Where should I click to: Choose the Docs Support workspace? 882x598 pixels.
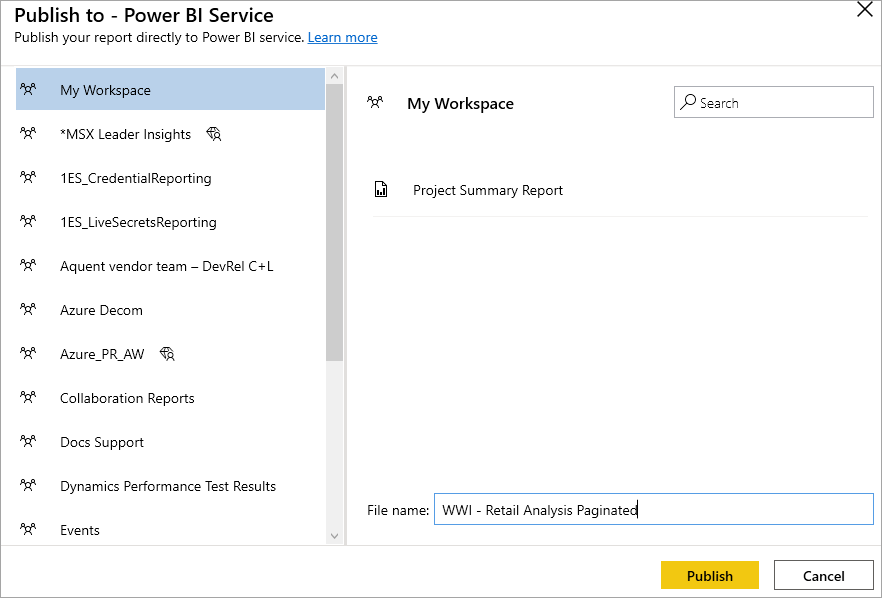pos(101,441)
